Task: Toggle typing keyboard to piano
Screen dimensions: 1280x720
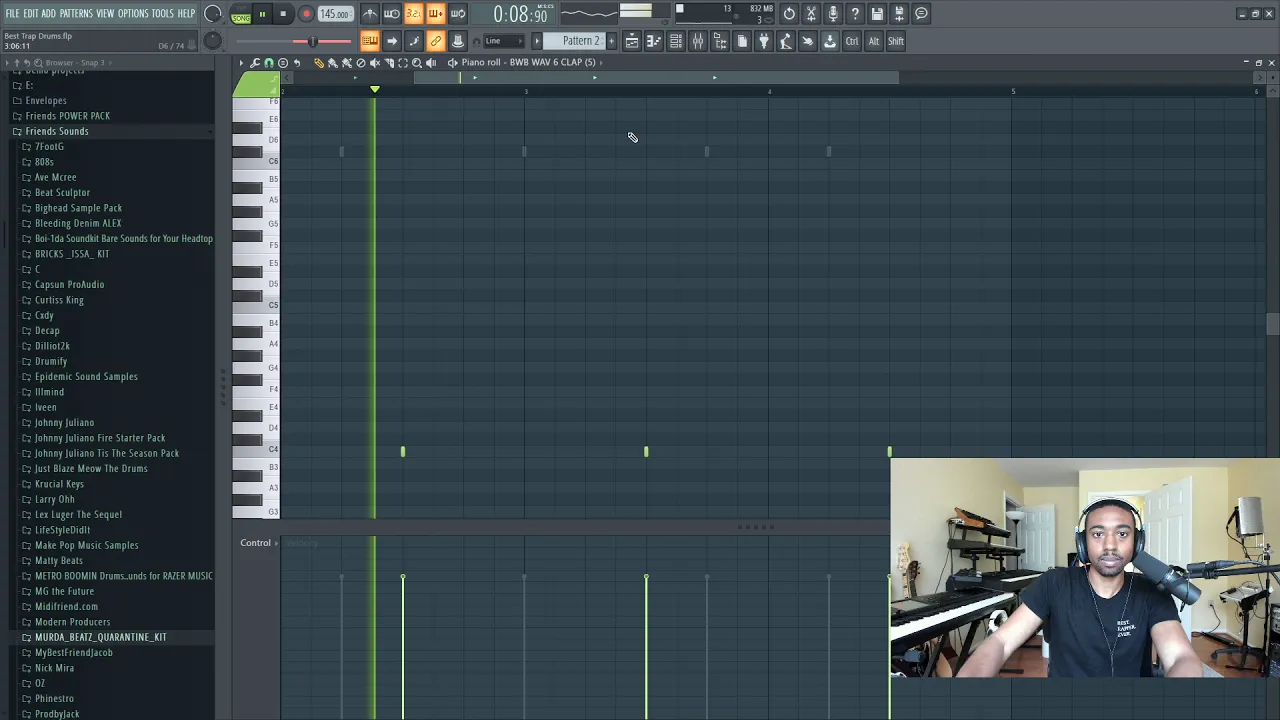Action: click(x=369, y=41)
